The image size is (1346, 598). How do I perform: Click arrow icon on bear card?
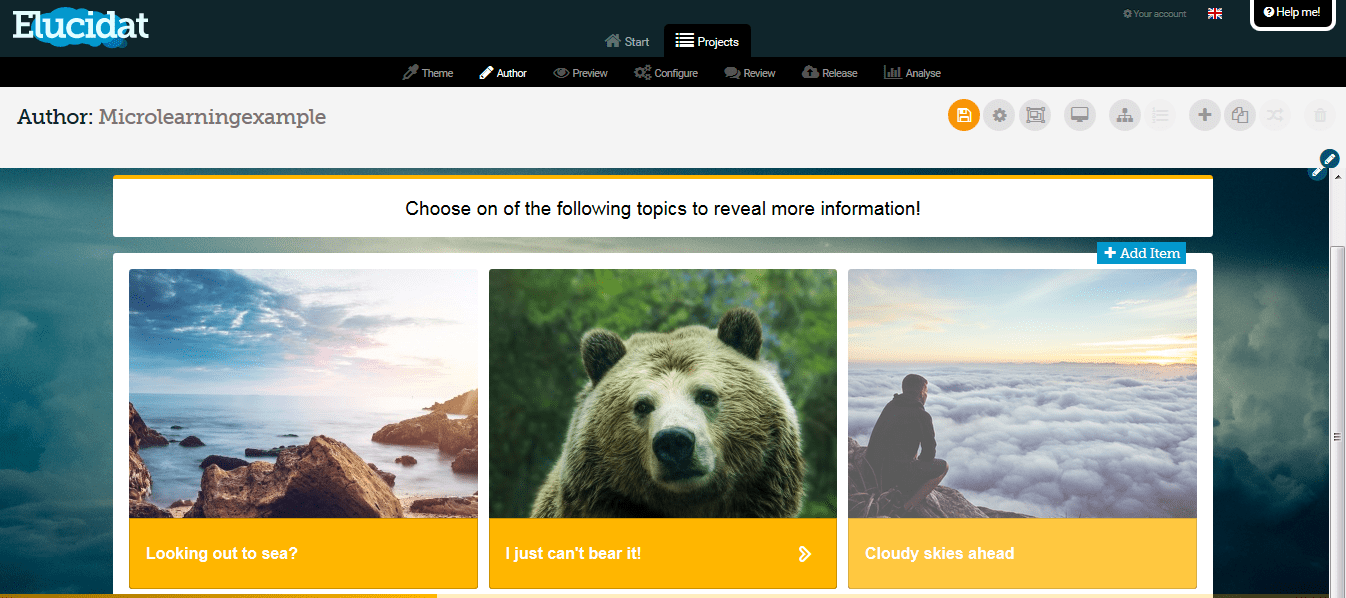tap(805, 553)
